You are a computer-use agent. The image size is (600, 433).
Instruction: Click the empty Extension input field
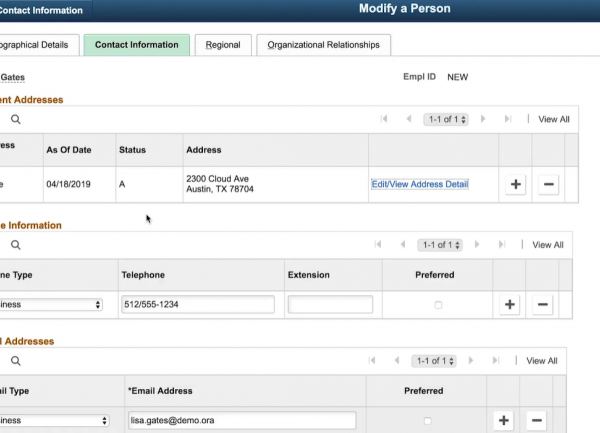pos(330,304)
